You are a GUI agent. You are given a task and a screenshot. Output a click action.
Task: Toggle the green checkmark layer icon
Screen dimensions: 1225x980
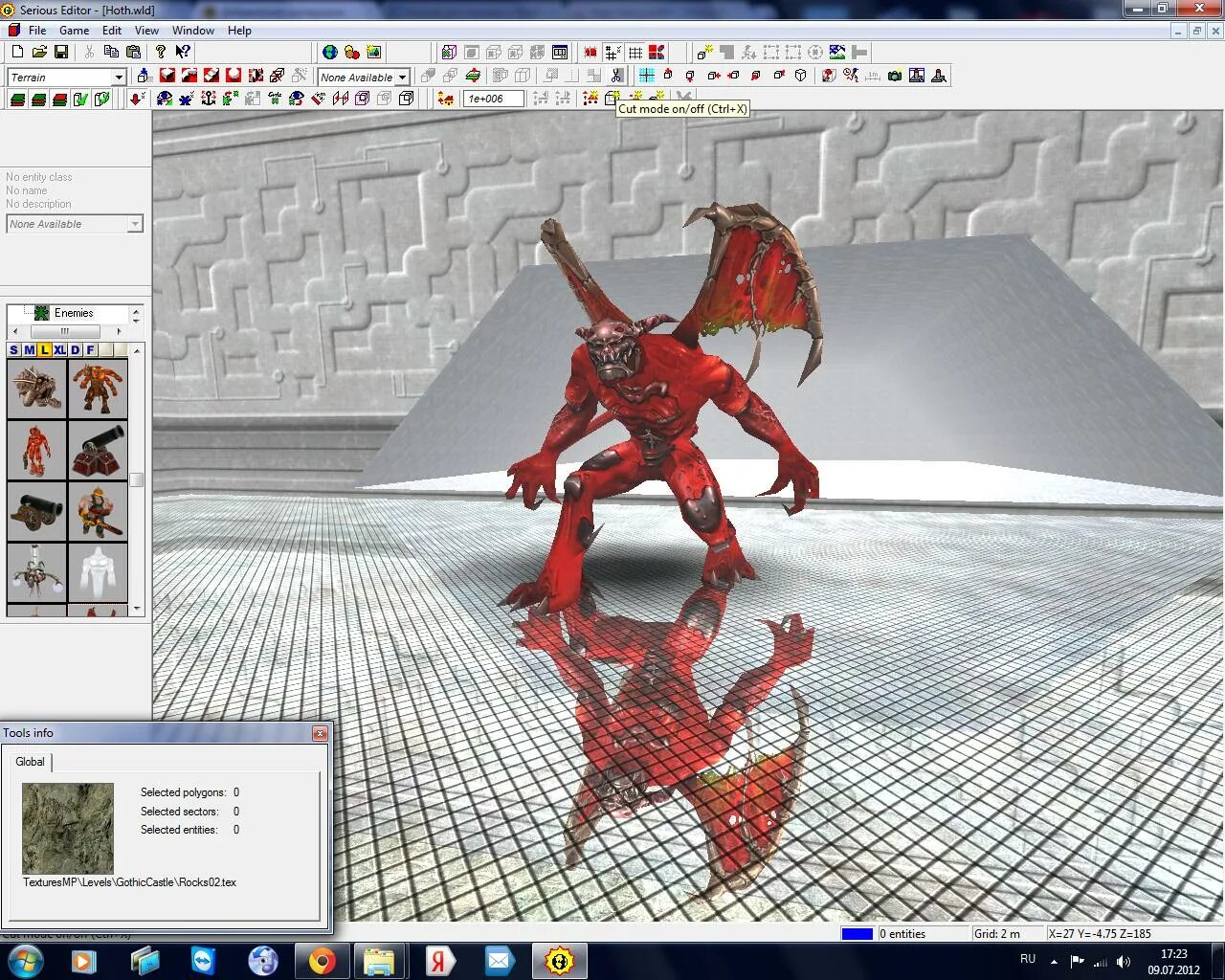click(80, 98)
